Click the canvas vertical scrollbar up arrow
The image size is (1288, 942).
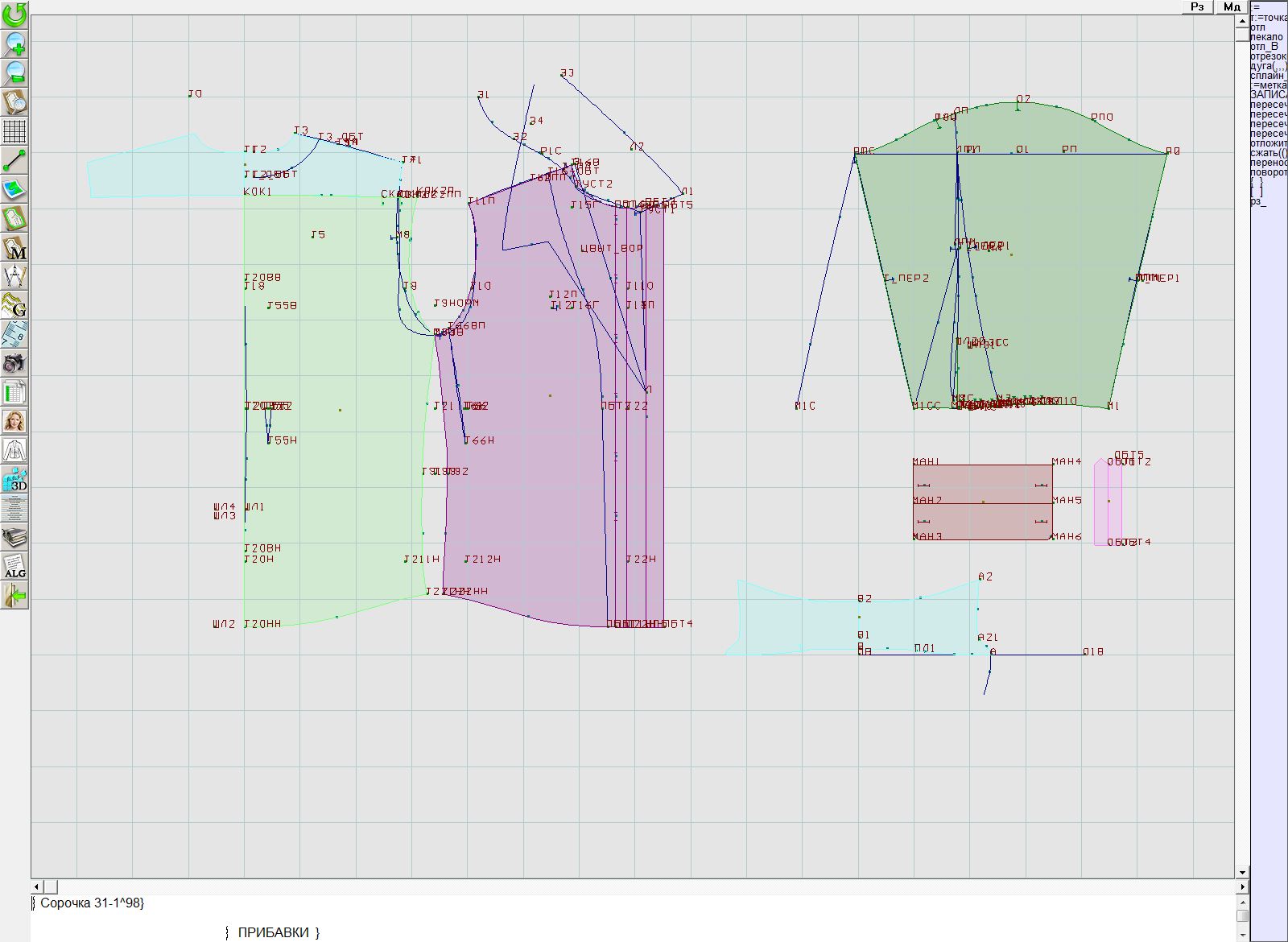coord(1242,19)
